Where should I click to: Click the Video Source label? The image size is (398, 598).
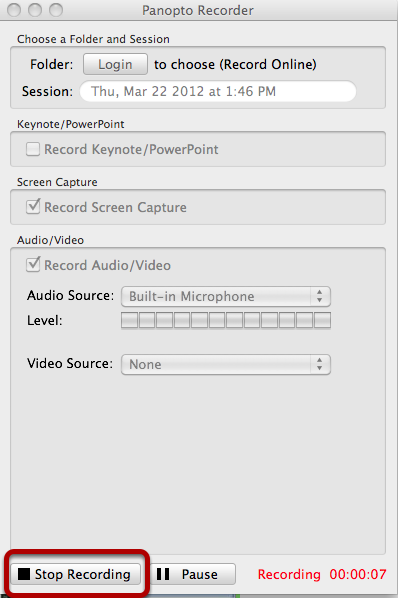tap(70, 363)
